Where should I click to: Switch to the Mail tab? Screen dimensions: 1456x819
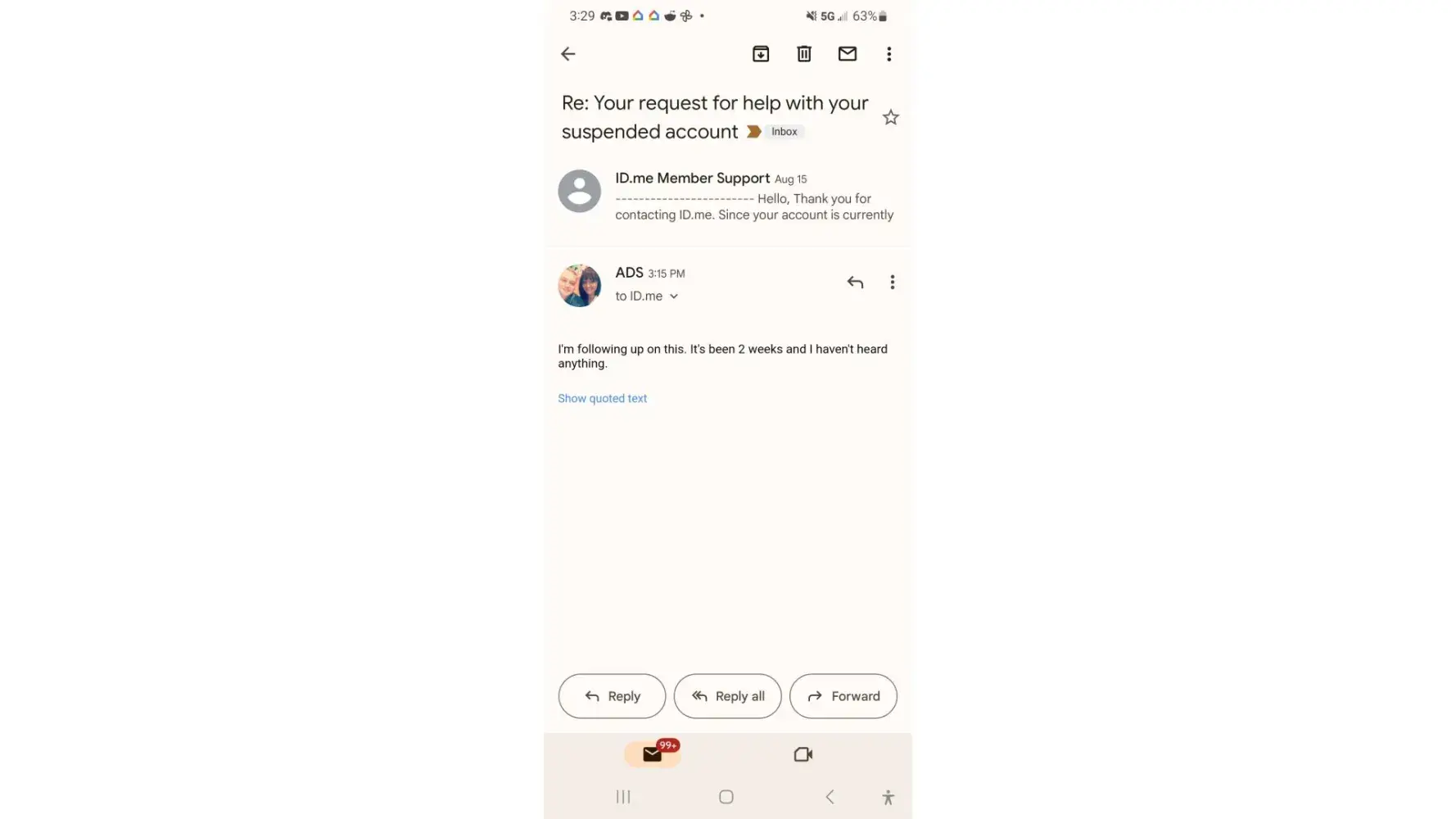(x=653, y=754)
